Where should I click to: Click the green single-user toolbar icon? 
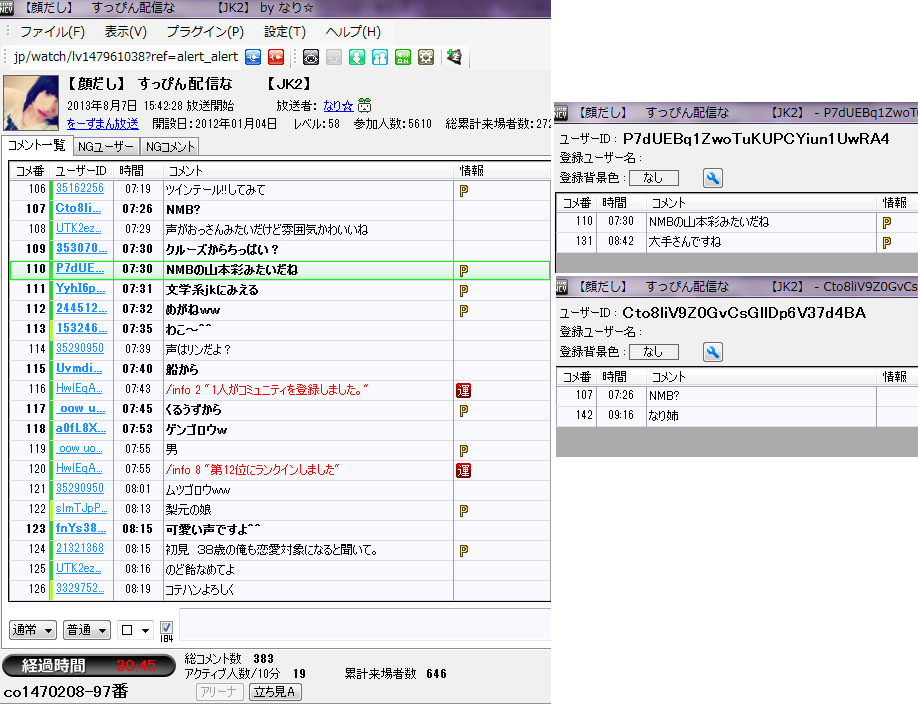[357, 57]
